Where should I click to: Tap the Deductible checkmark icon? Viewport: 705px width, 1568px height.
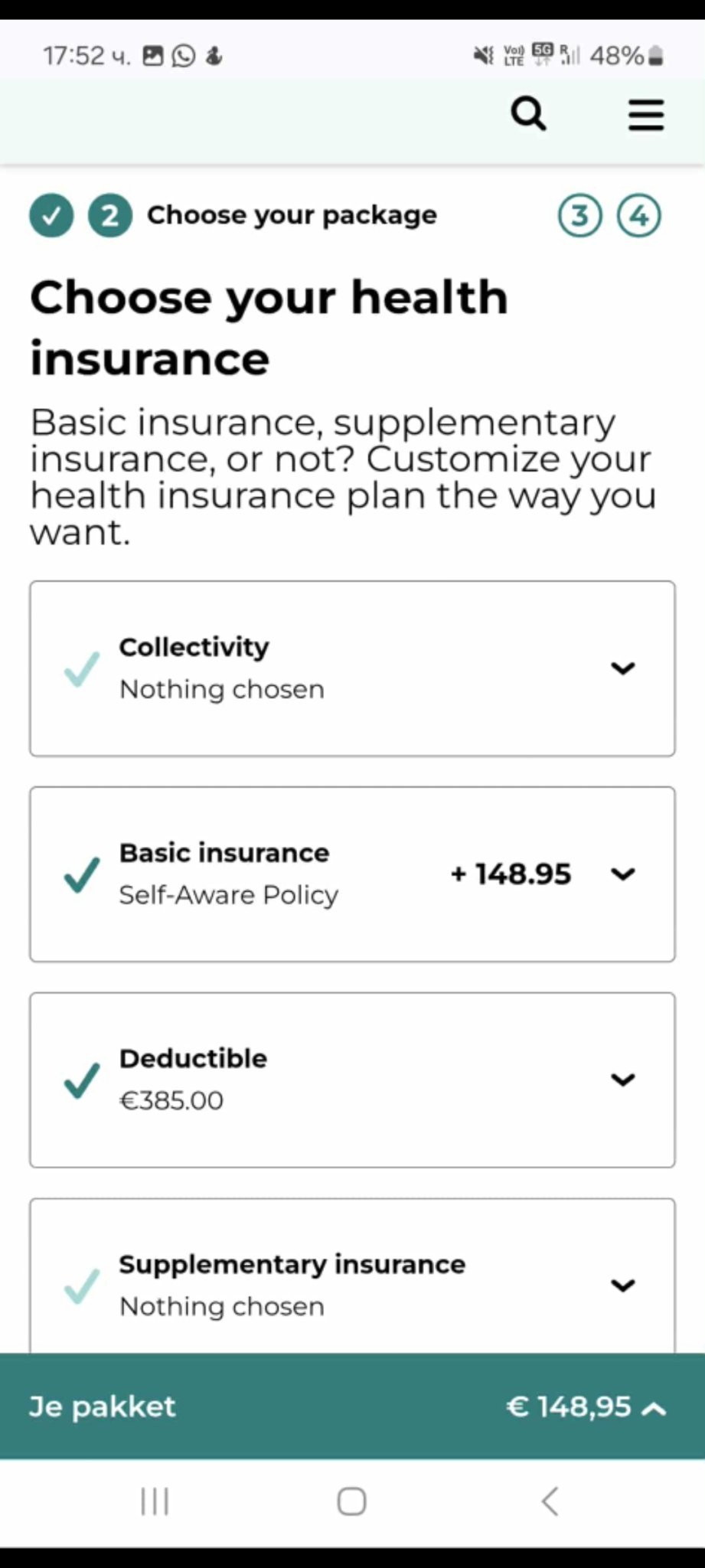click(x=82, y=1080)
